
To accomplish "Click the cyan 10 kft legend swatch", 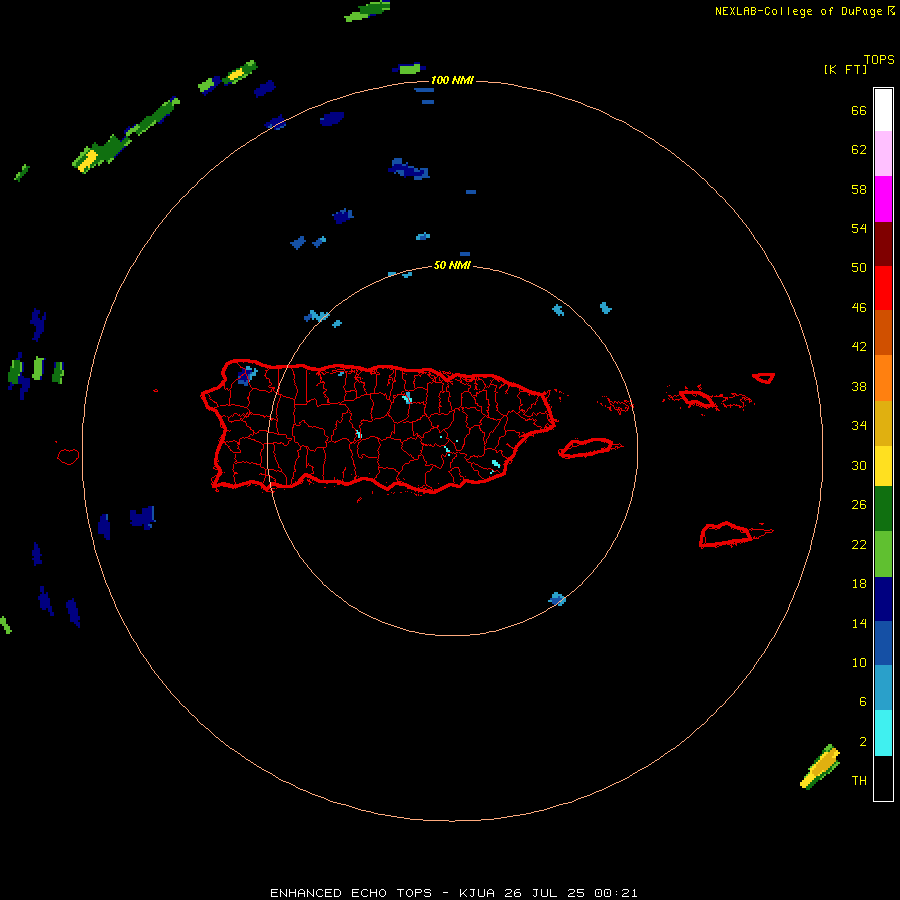I will pyautogui.click(x=883, y=733).
